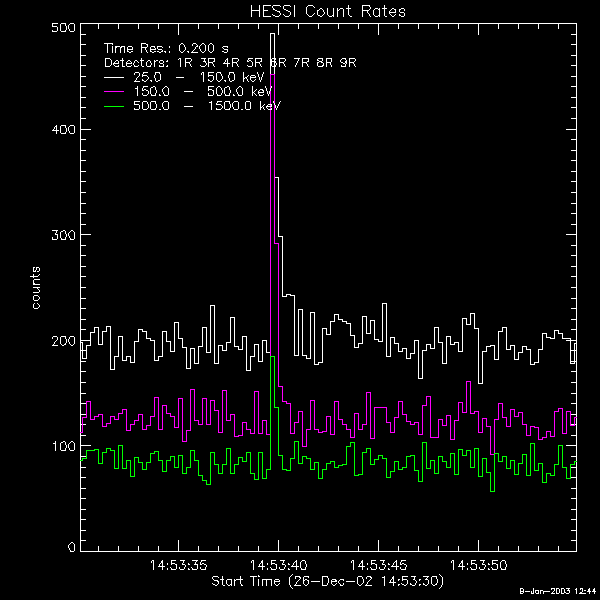
Task: Click the '25.0 - 150.0 keV' legend label
Action: (199, 77)
